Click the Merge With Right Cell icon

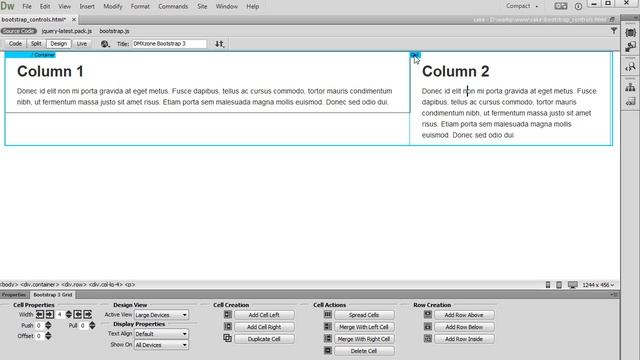click(x=328, y=338)
